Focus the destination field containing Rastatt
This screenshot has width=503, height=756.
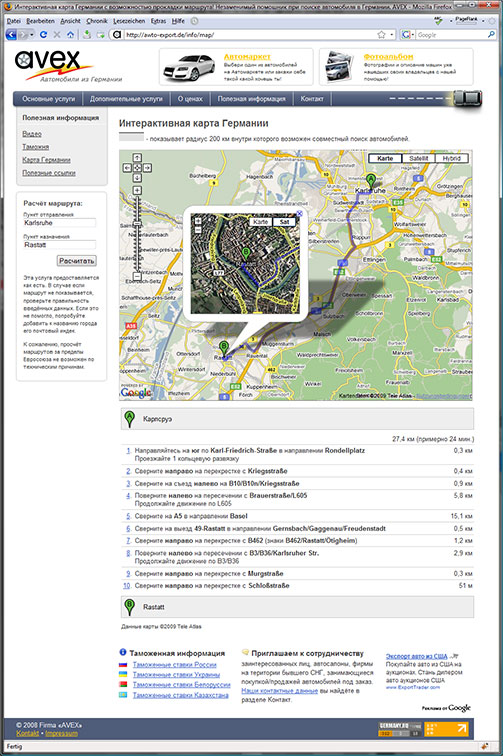[x=59, y=245]
